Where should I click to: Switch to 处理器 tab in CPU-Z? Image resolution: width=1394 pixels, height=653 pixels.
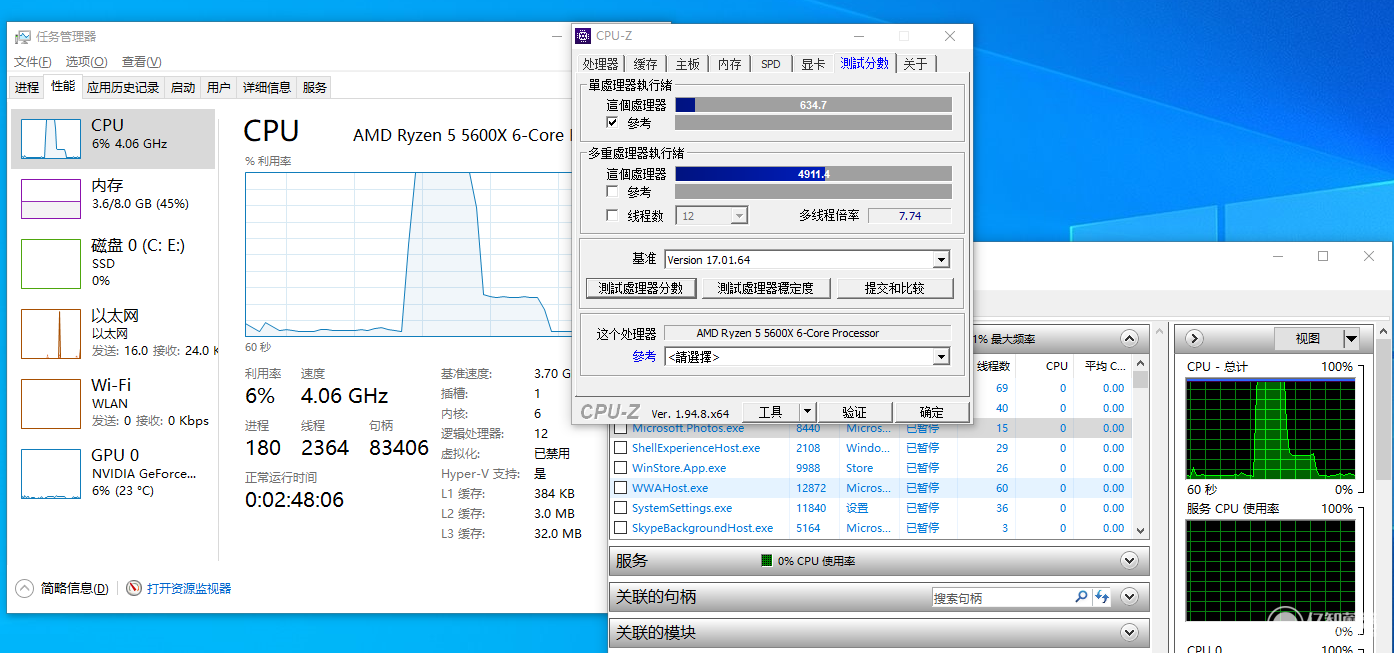[x=601, y=64]
